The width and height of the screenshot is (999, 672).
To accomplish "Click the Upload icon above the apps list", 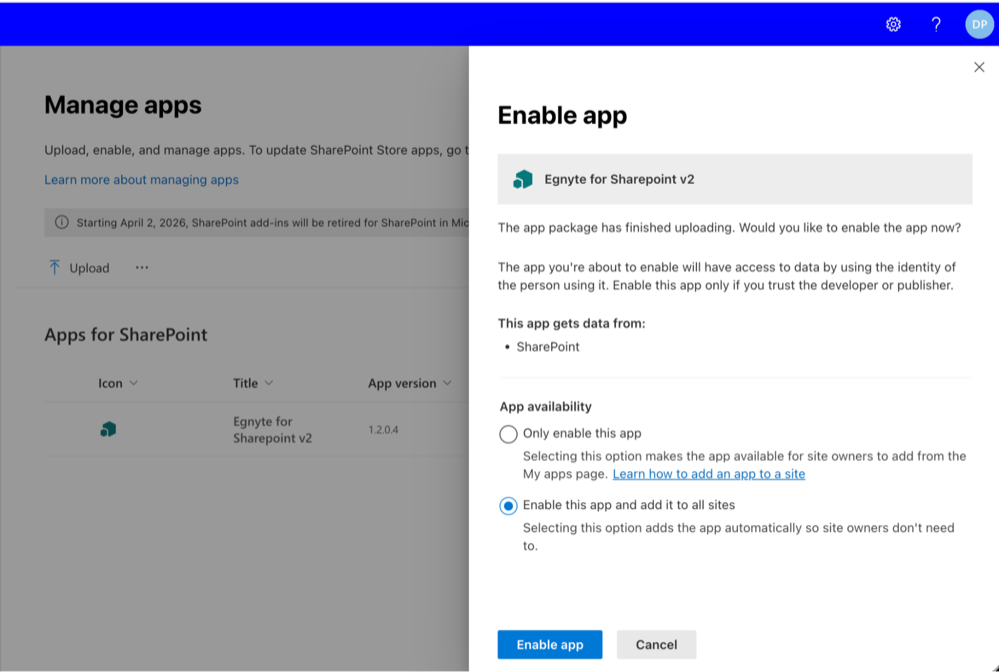I will [56, 267].
